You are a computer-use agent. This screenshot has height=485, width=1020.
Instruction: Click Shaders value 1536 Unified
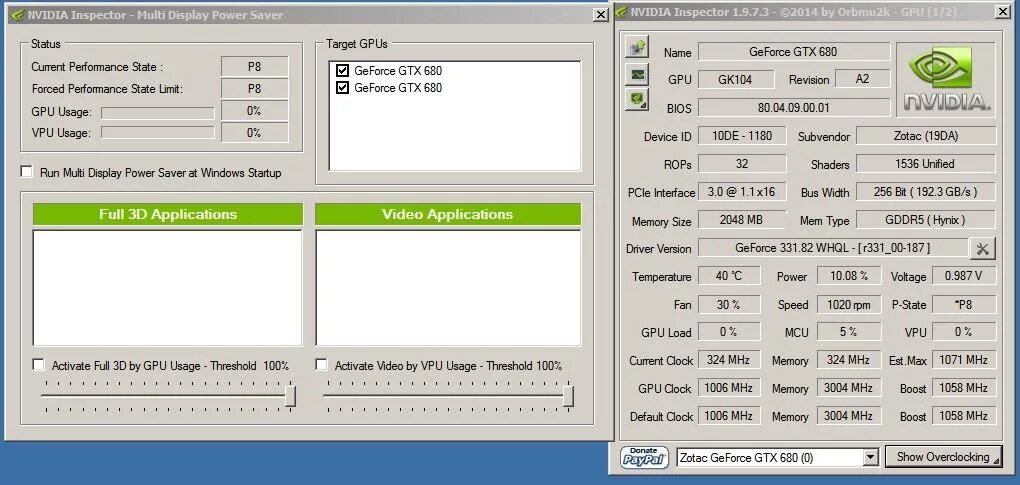tap(926, 164)
